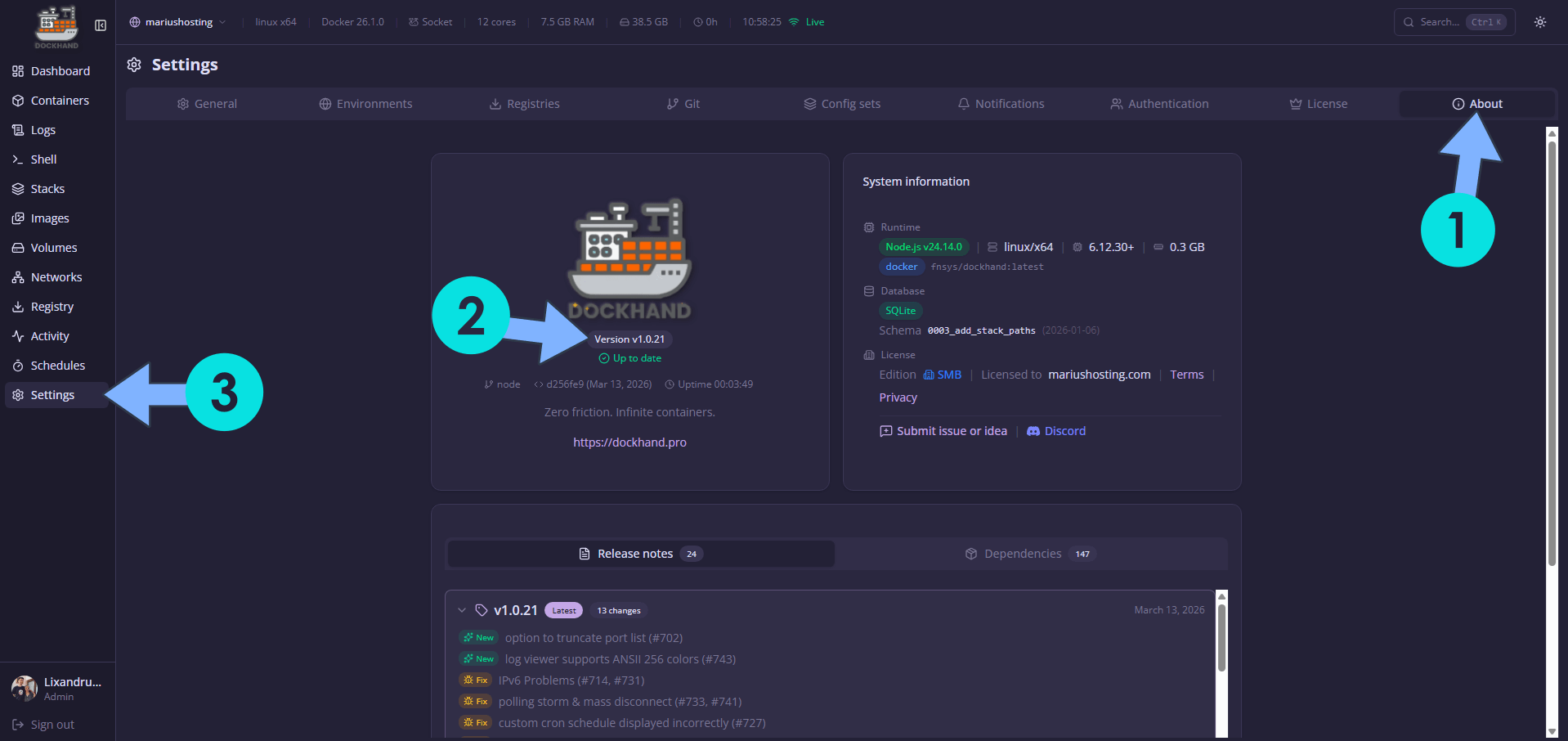The image size is (1568, 741).
Task: Switch to the Notifications settings tab
Action: pos(1001,103)
